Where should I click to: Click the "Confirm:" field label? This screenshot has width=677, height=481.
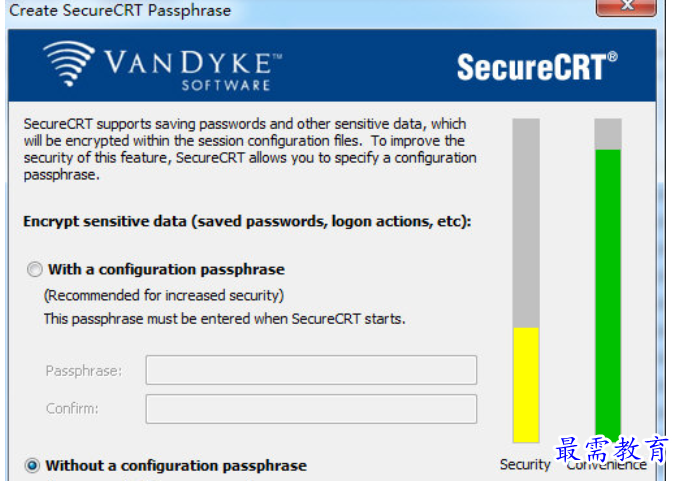point(72,409)
